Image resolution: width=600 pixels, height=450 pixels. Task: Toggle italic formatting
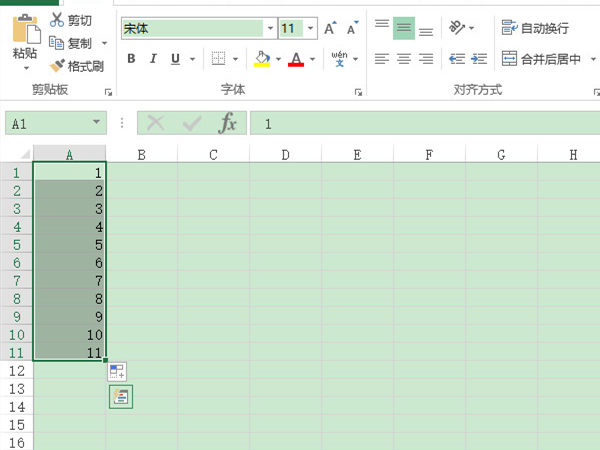tap(153, 59)
